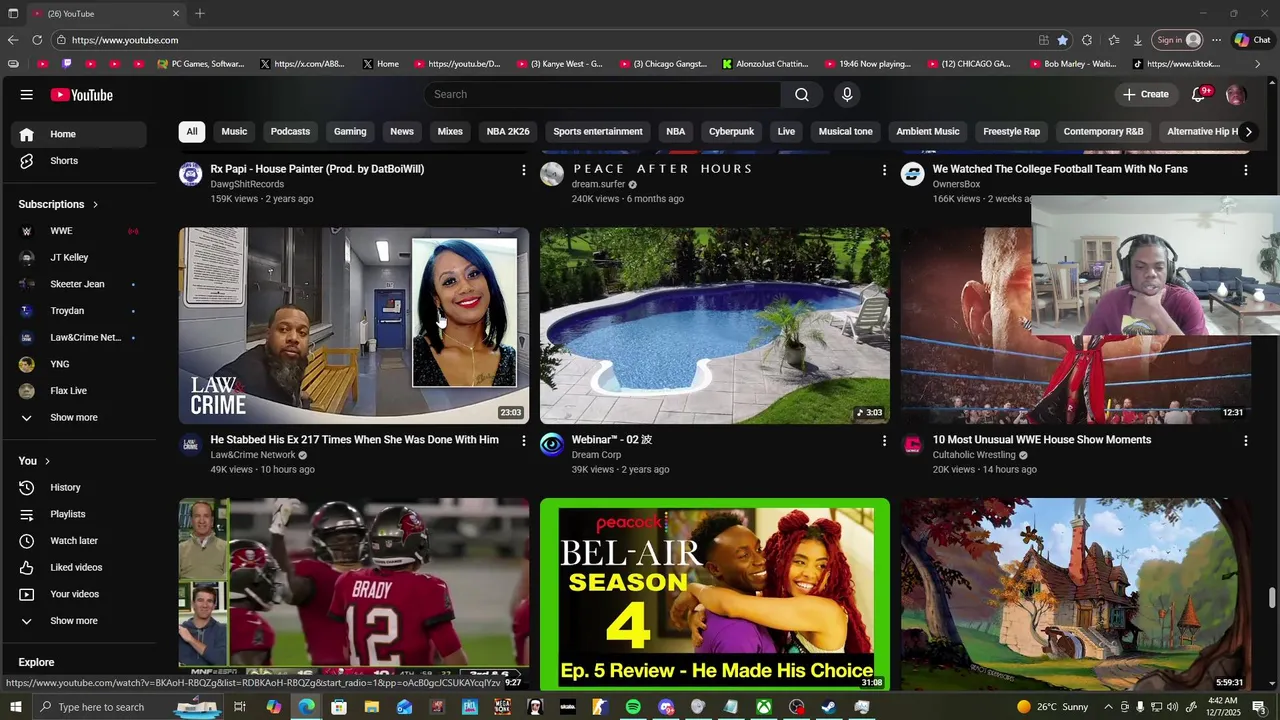Expand the You section chevron
Viewport: 1280px width, 720px height.
[x=47, y=461]
